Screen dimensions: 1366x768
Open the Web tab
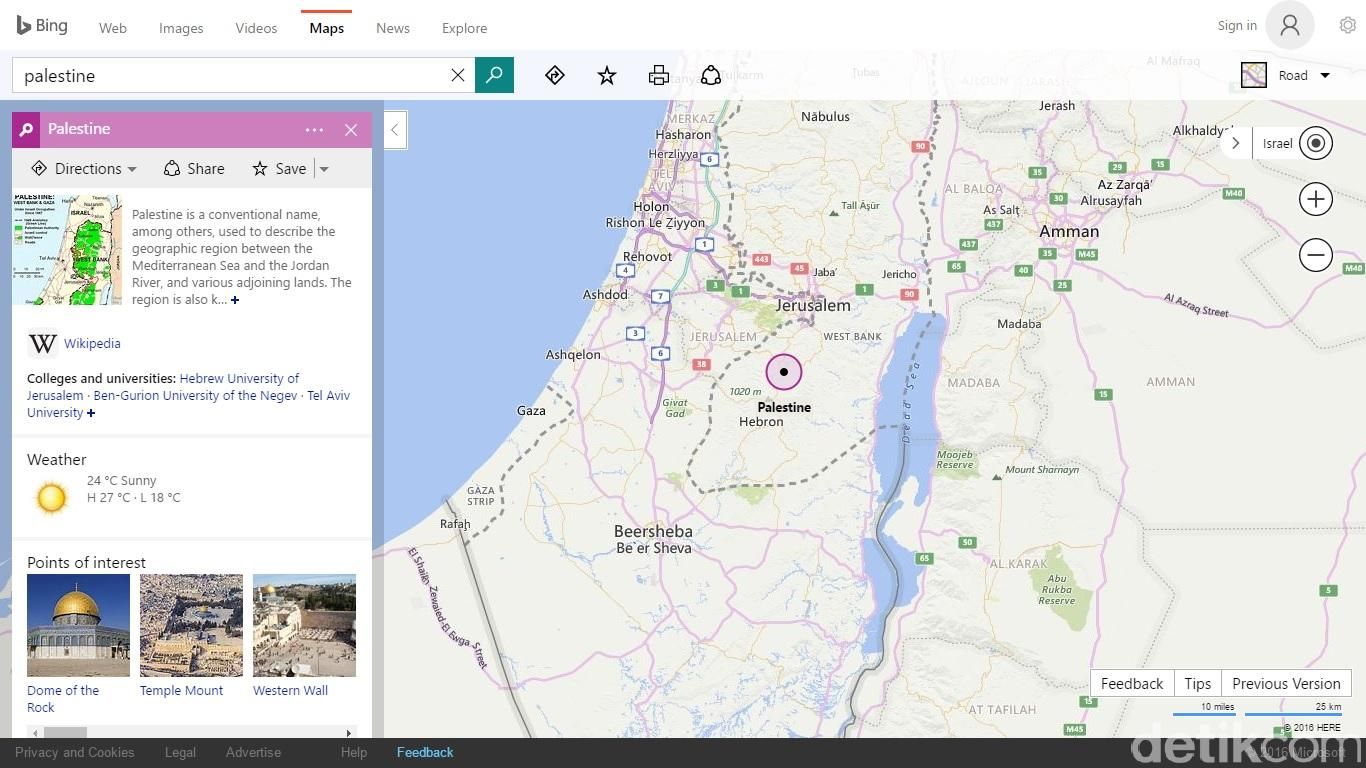coord(113,28)
